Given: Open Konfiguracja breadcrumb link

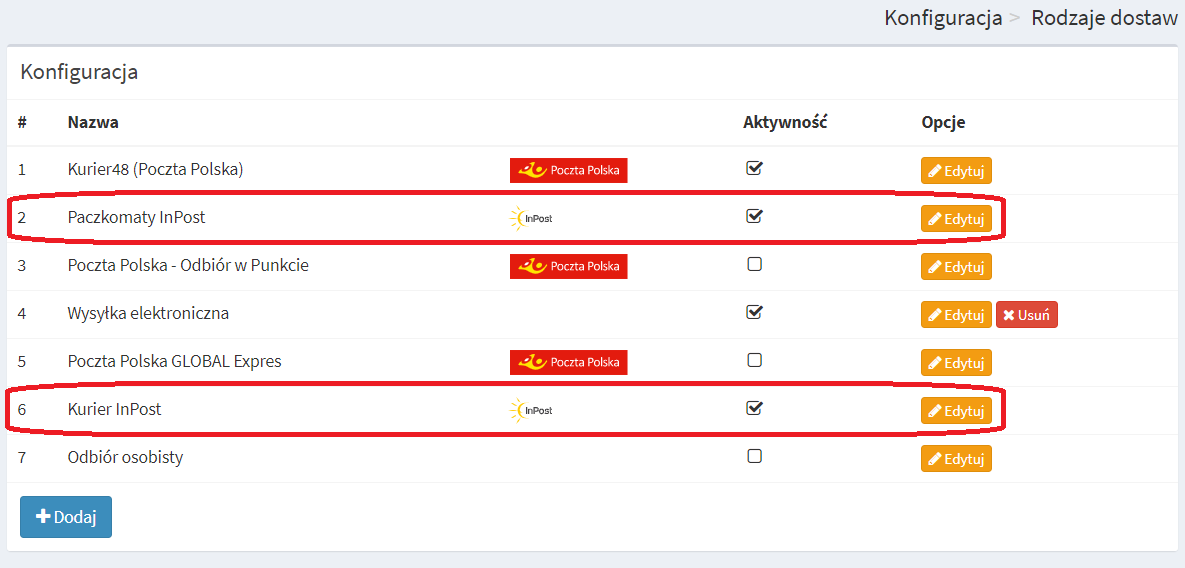Looking at the screenshot, I should pos(943,18).
